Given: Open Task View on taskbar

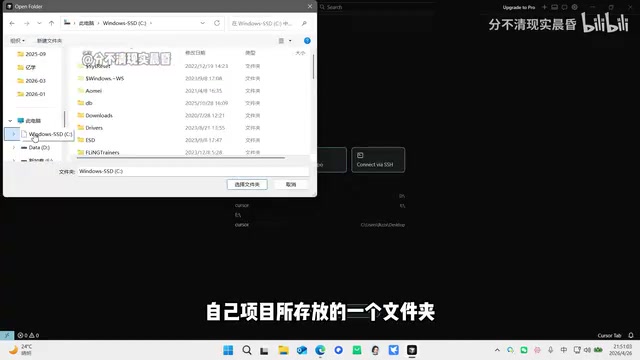Looking at the screenshot, I should (x=264, y=350).
